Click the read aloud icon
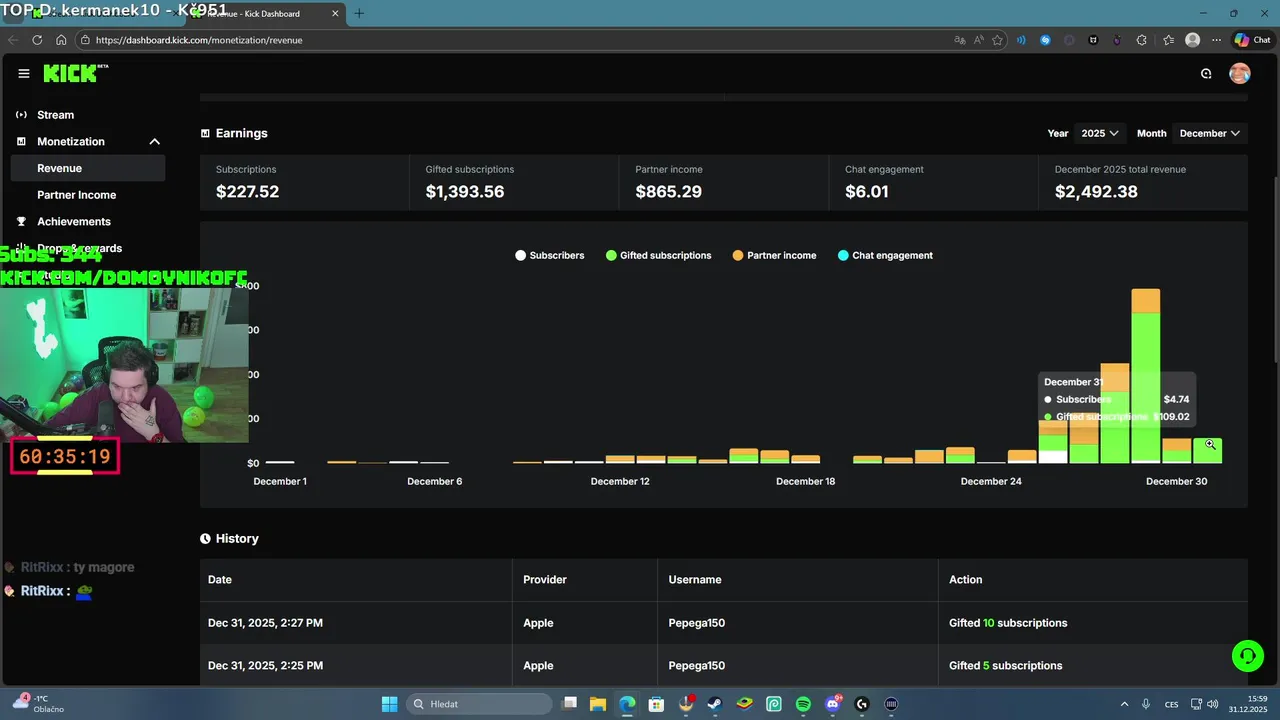 [x=978, y=40]
